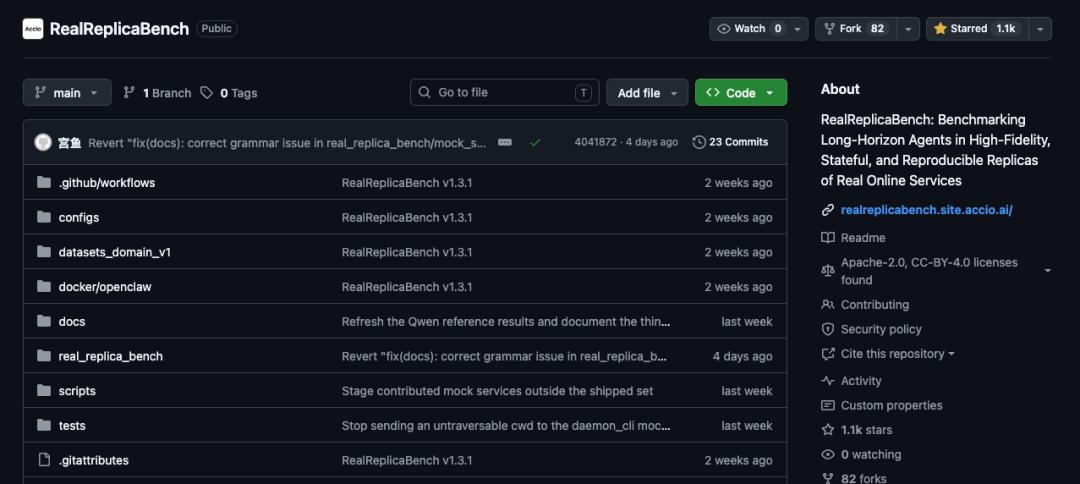Visit realreplicabench.site.accio.ai website link
1080x484 pixels.
pyautogui.click(x=926, y=210)
